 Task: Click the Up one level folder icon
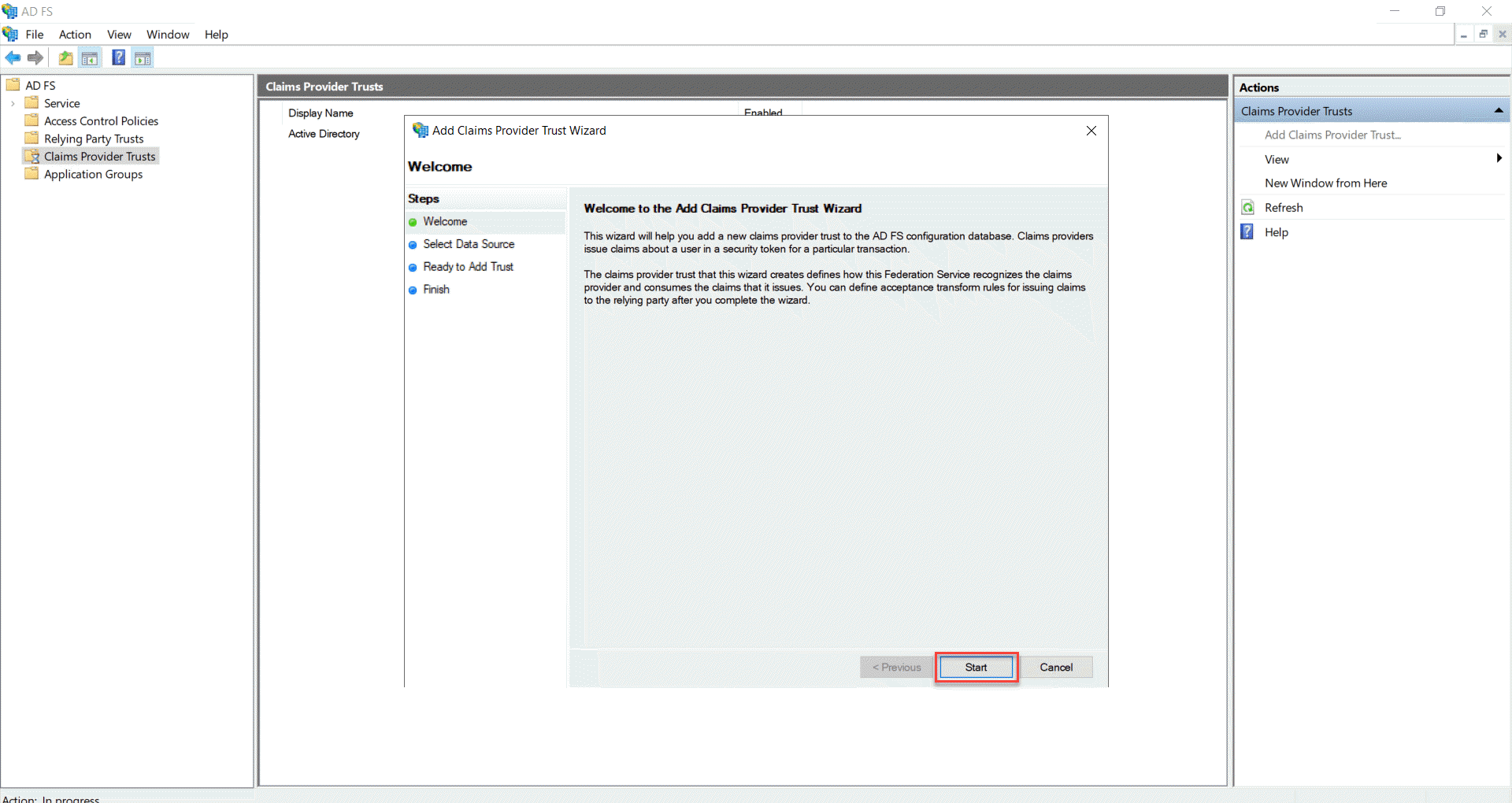coord(65,57)
